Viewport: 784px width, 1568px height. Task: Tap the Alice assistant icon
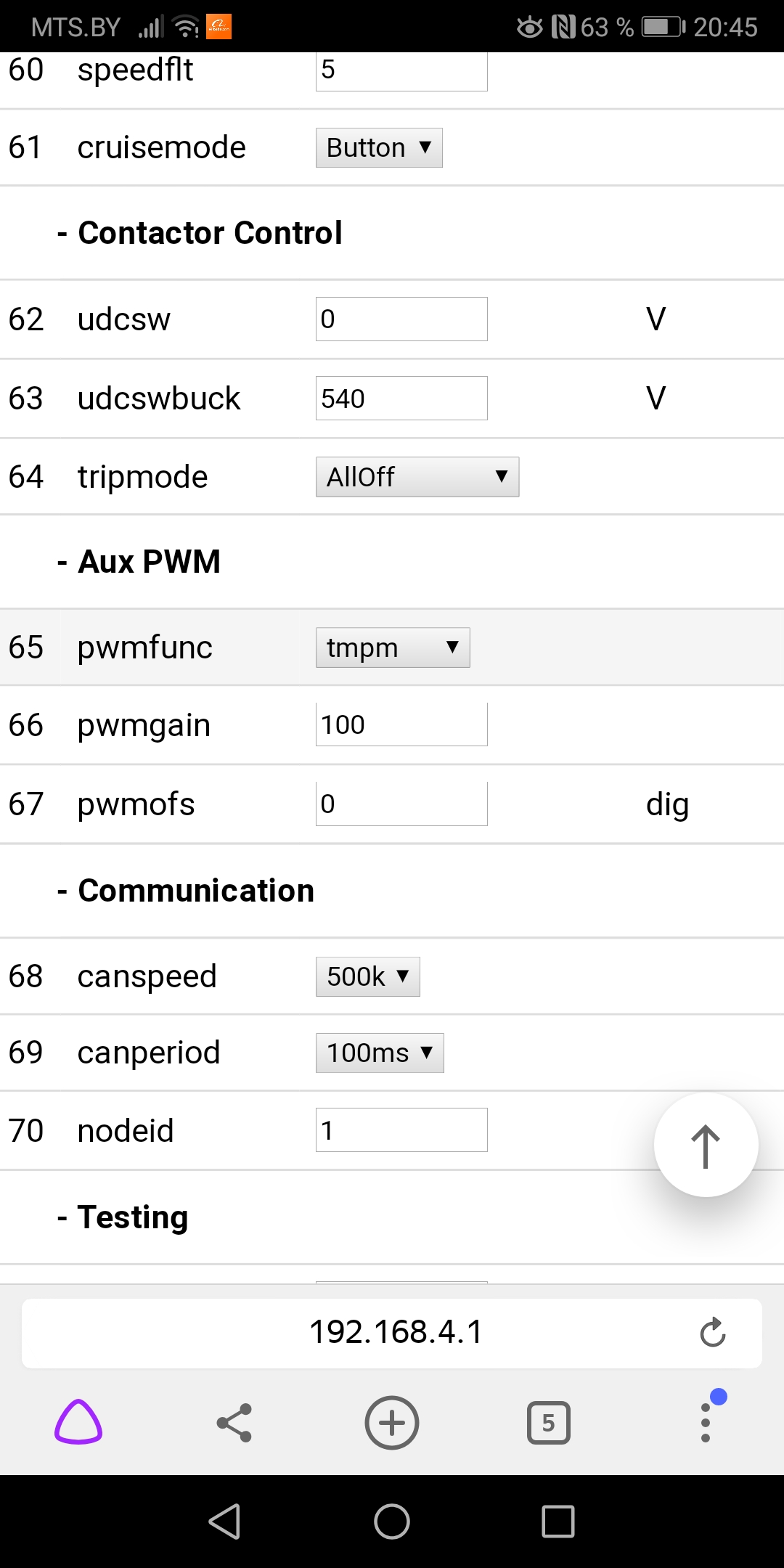(x=78, y=1422)
